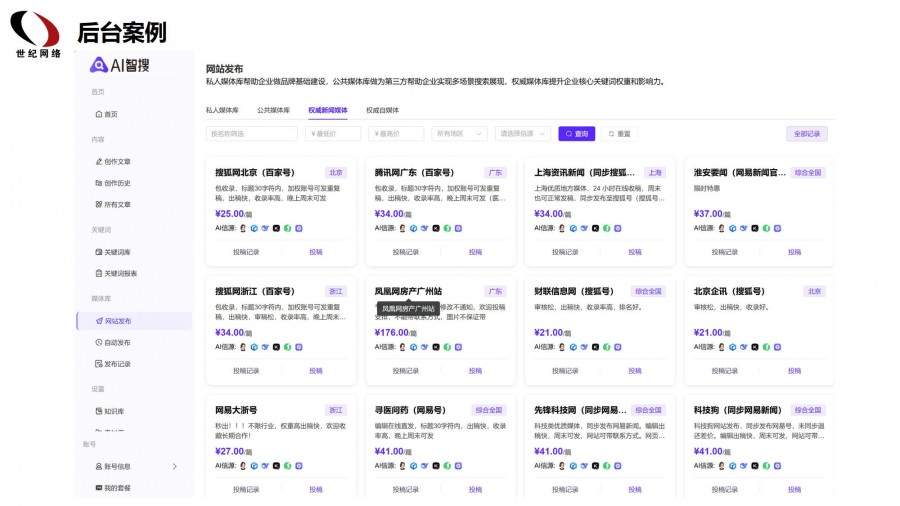Select 所有文章 grid icon in sidebar
This screenshot has height=506, width=900.
point(98,204)
